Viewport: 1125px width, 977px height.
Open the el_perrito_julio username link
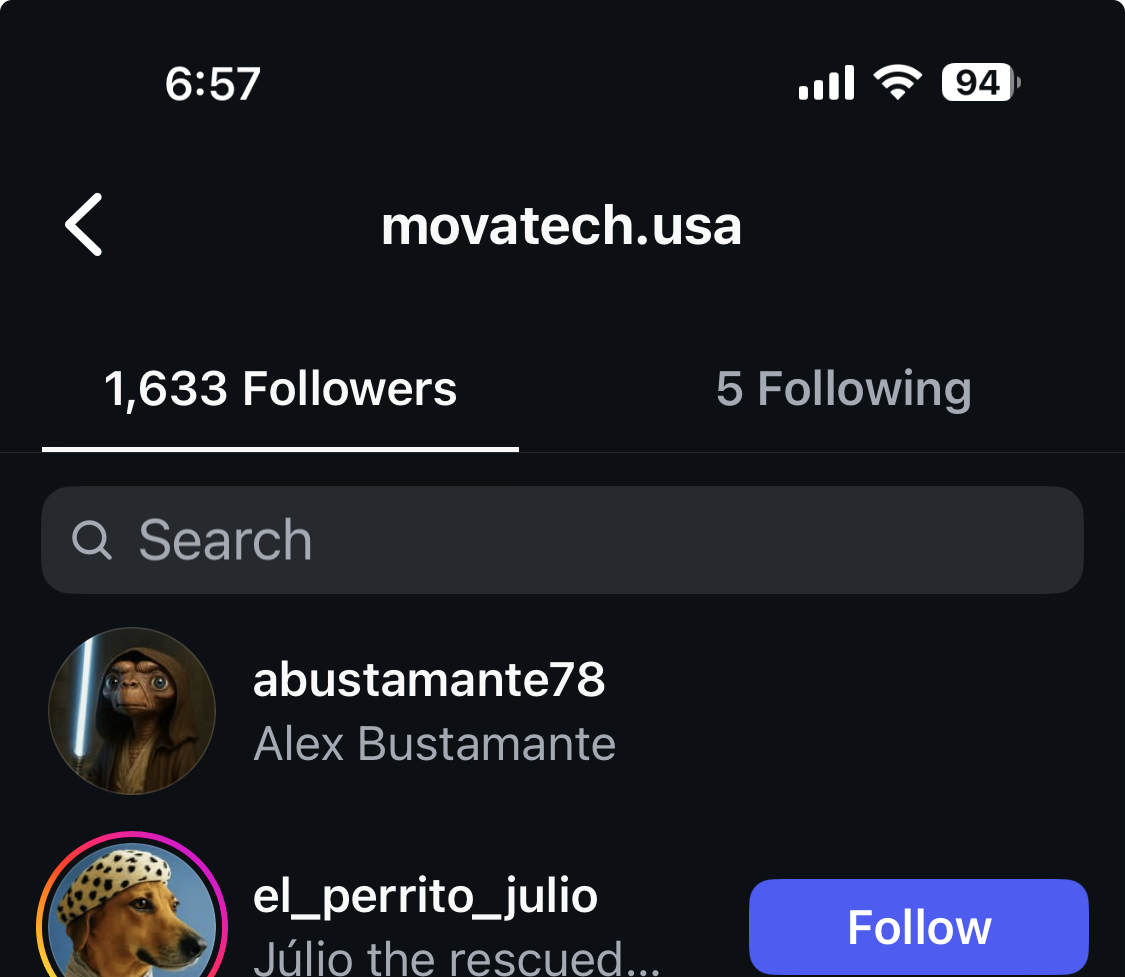tap(425, 895)
